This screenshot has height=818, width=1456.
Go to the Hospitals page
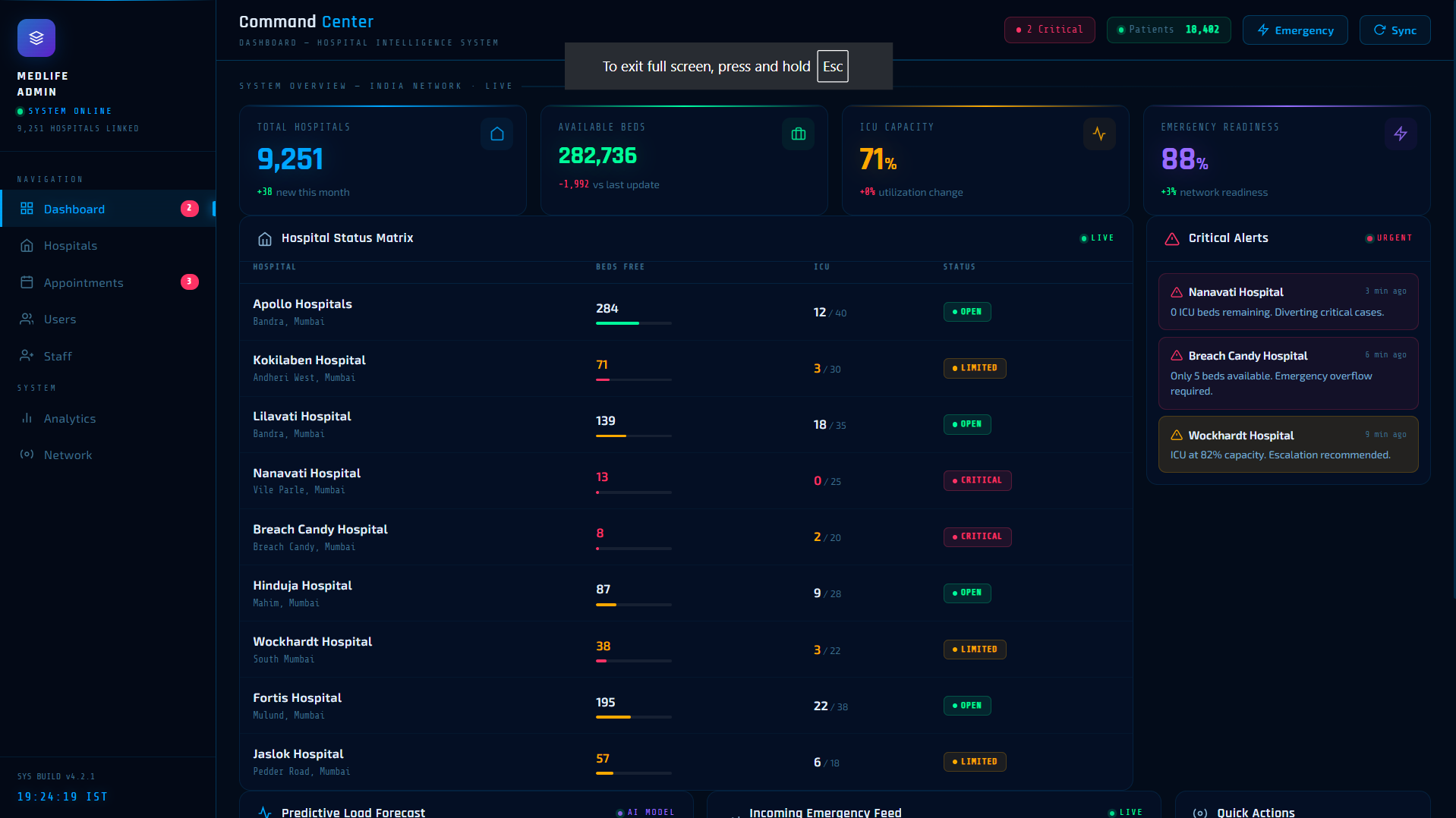pyautogui.click(x=108, y=246)
